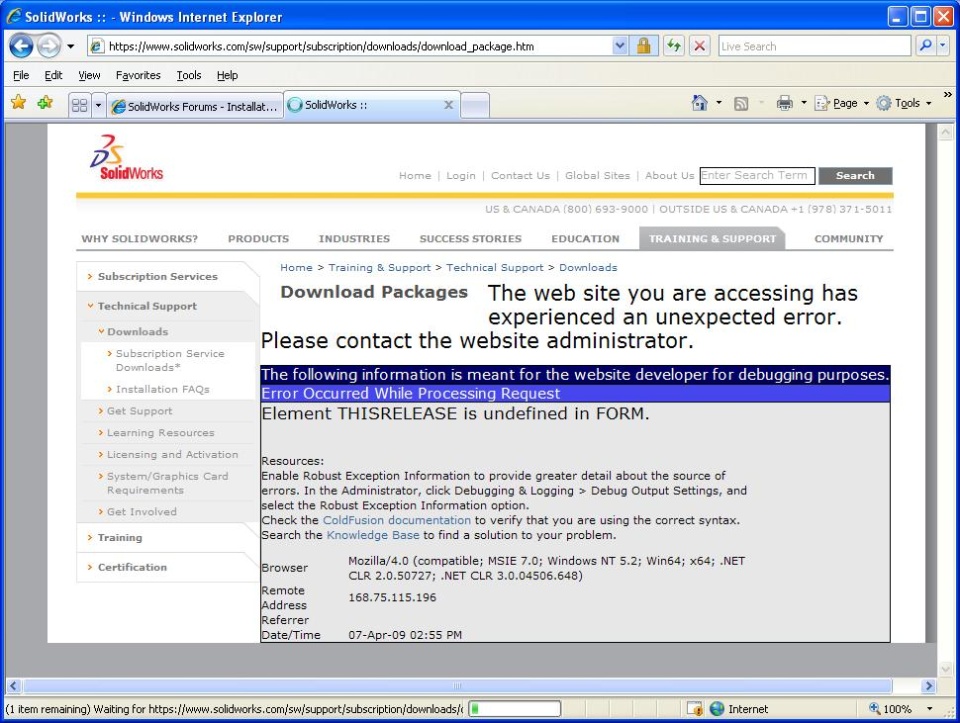The height and width of the screenshot is (723, 960).
Task: Open Licensing and Activation sidebar link
Action: pos(172,455)
